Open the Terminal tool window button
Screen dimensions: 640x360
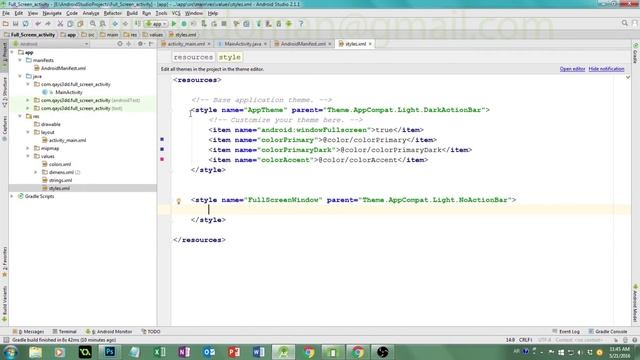point(64,331)
